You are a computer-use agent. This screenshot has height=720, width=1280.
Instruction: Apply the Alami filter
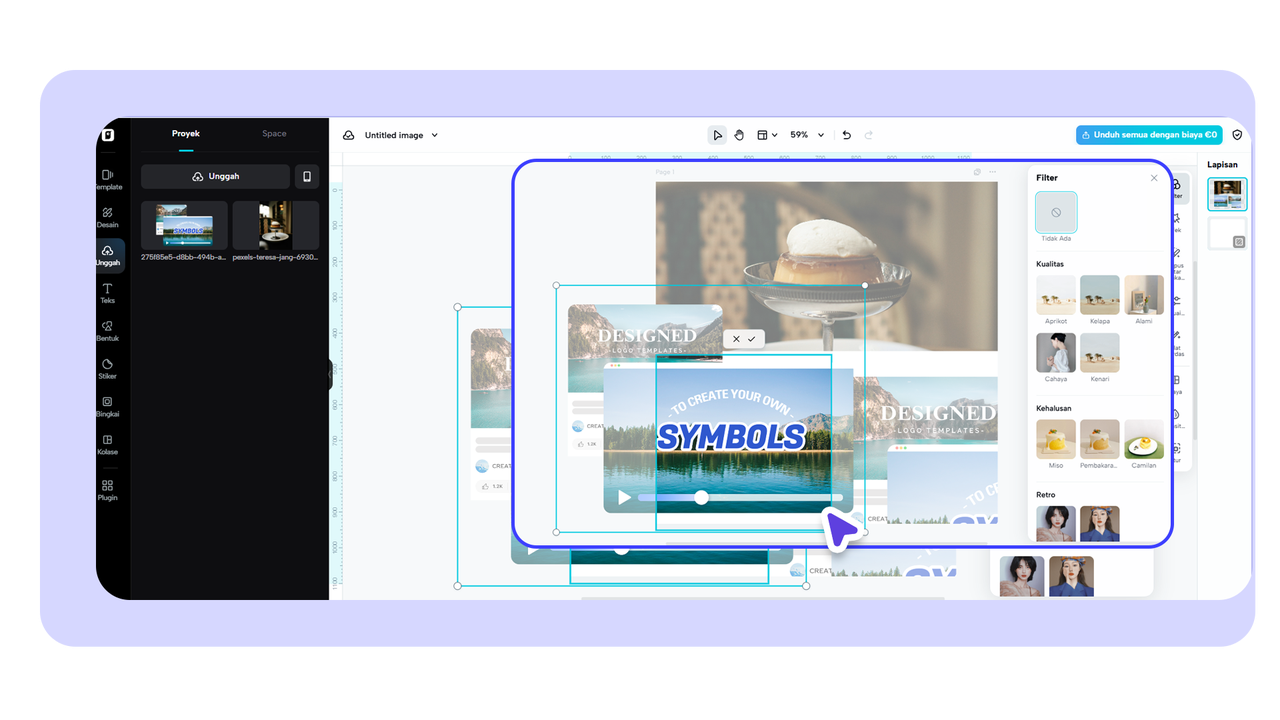1144,295
